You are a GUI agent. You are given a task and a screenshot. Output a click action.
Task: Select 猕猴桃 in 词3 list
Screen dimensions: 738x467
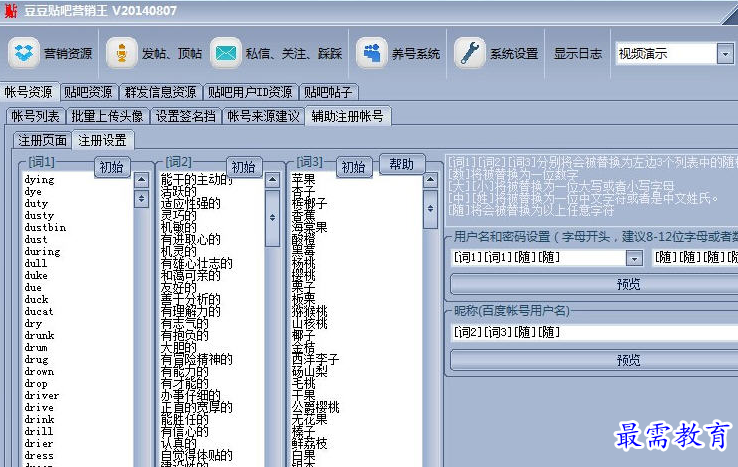(310, 312)
